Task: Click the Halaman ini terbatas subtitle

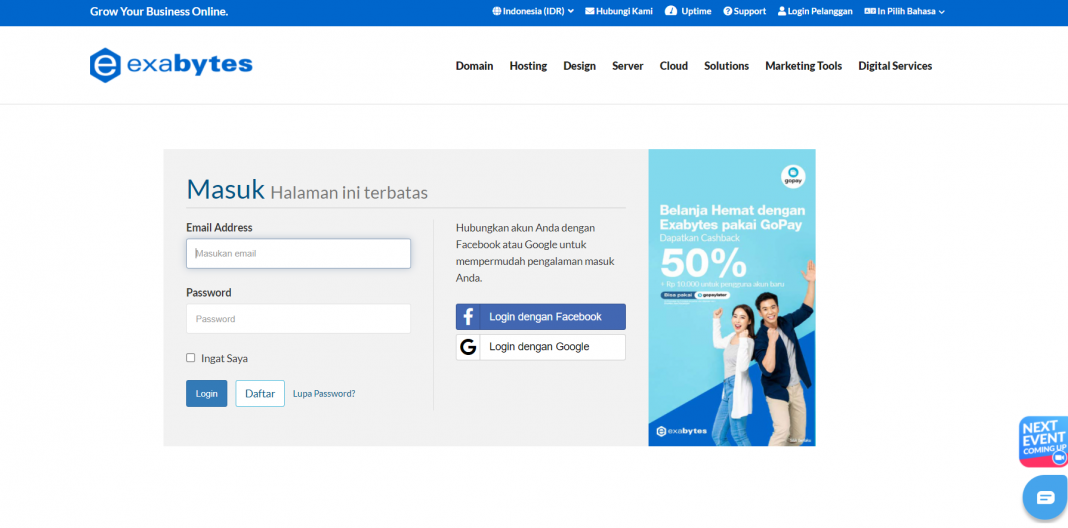Action: pyautogui.click(x=349, y=193)
